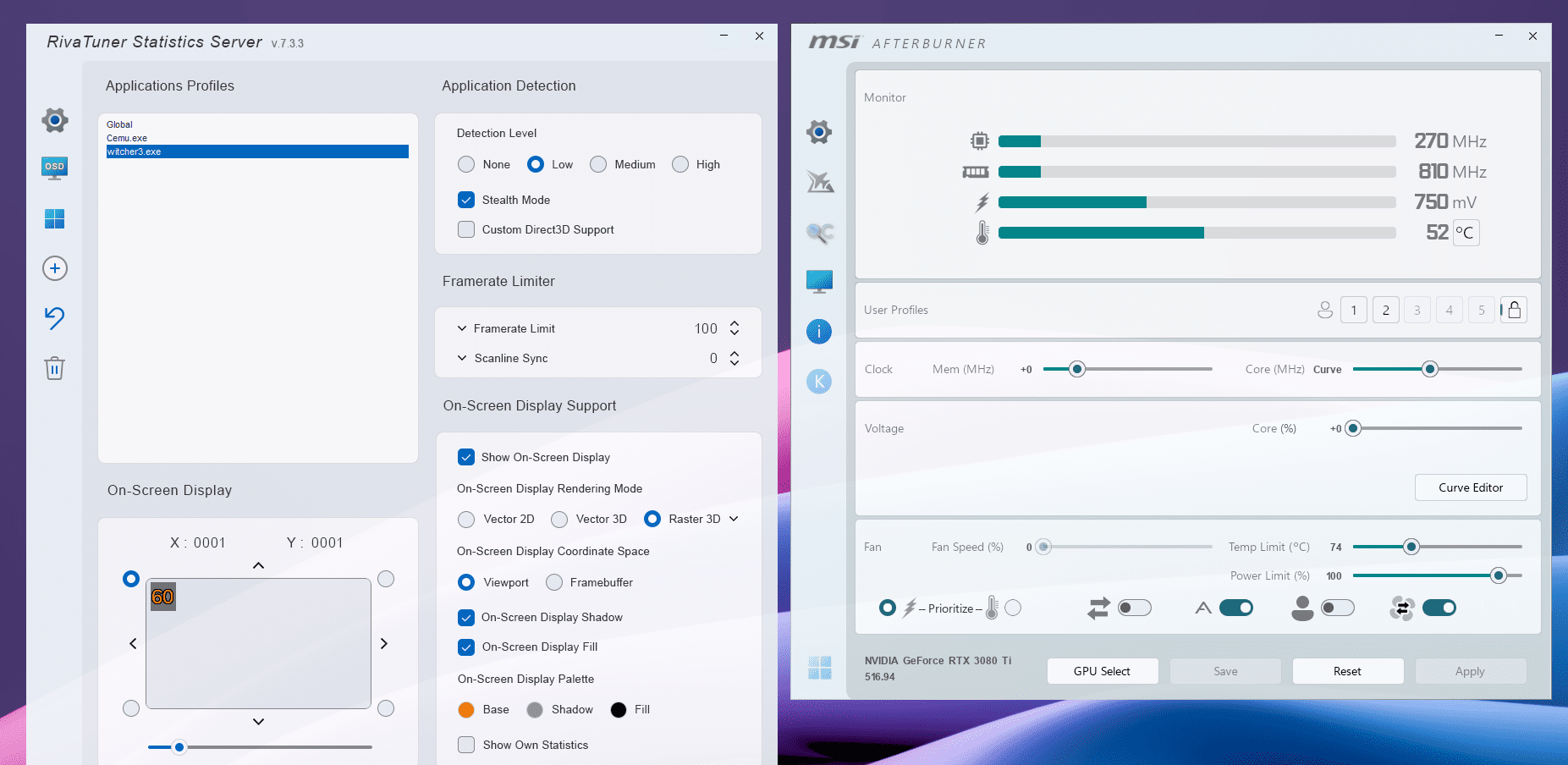Click the GPU core clock chip icon in Monitor
This screenshot has height=765, width=1568.
(x=980, y=140)
